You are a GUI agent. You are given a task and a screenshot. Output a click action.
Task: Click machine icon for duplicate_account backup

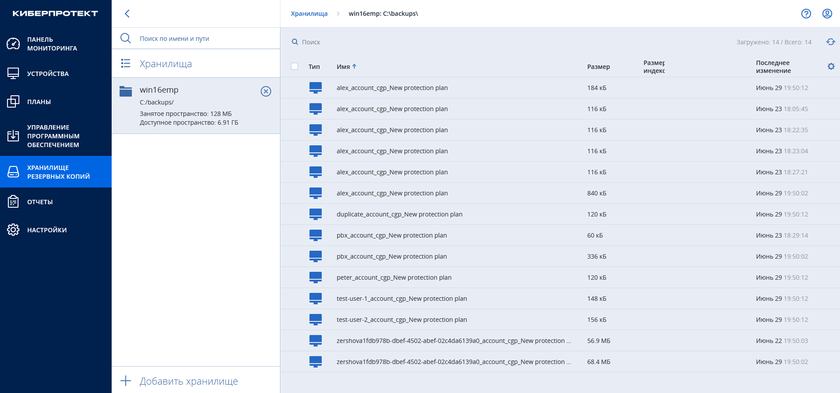click(316, 214)
